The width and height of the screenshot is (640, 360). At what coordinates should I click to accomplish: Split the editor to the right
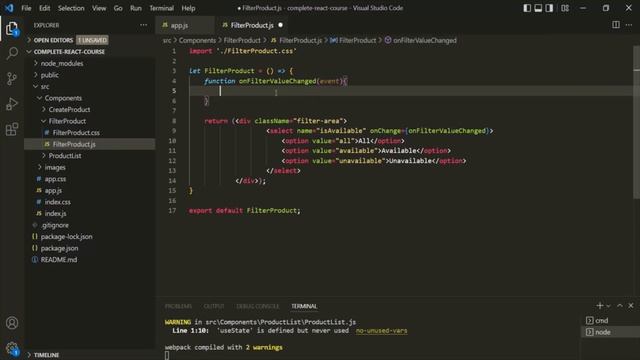point(616,25)
